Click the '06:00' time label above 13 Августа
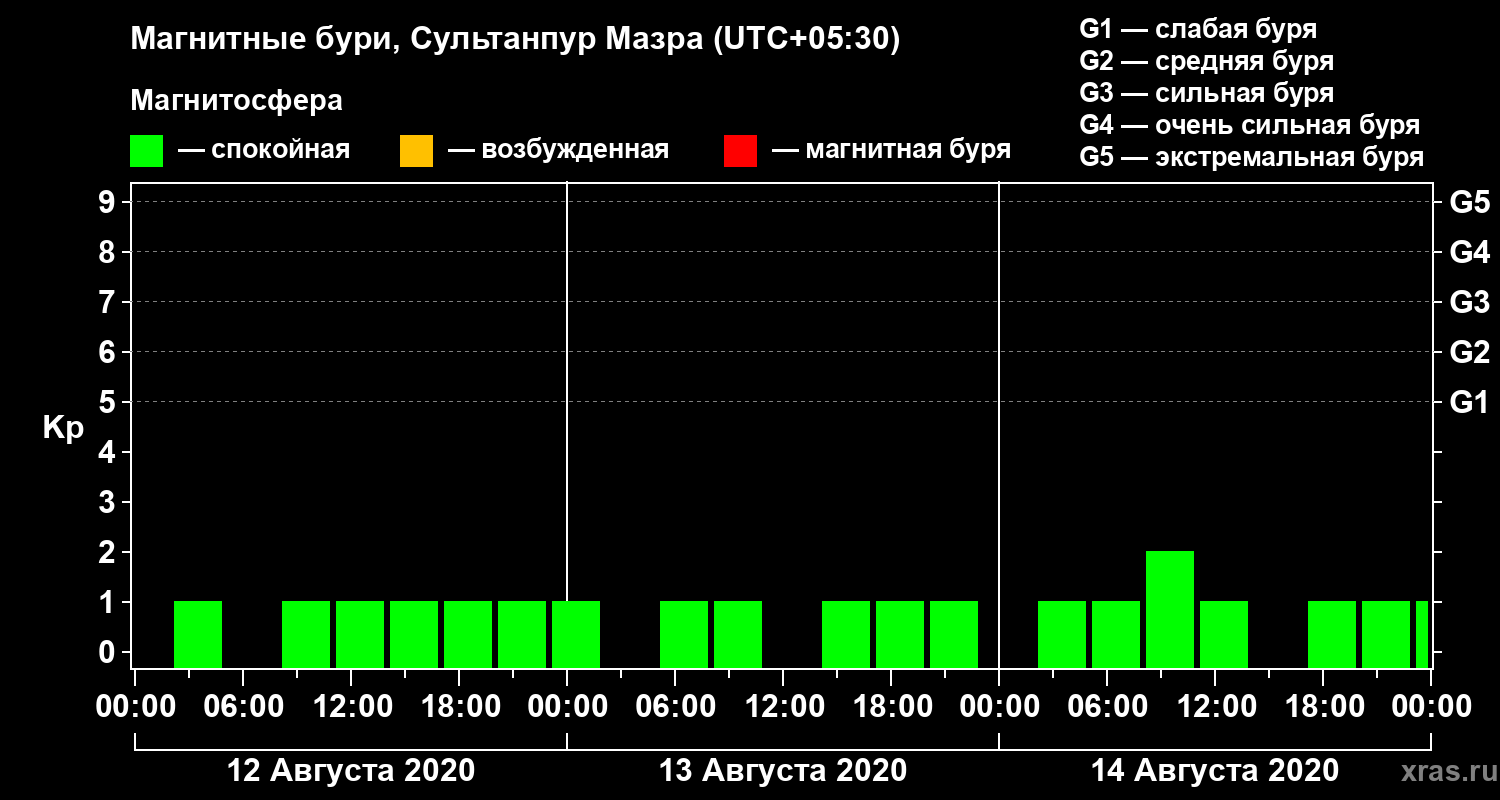This screenshot has width=1500, height=800. pos(675,707)
